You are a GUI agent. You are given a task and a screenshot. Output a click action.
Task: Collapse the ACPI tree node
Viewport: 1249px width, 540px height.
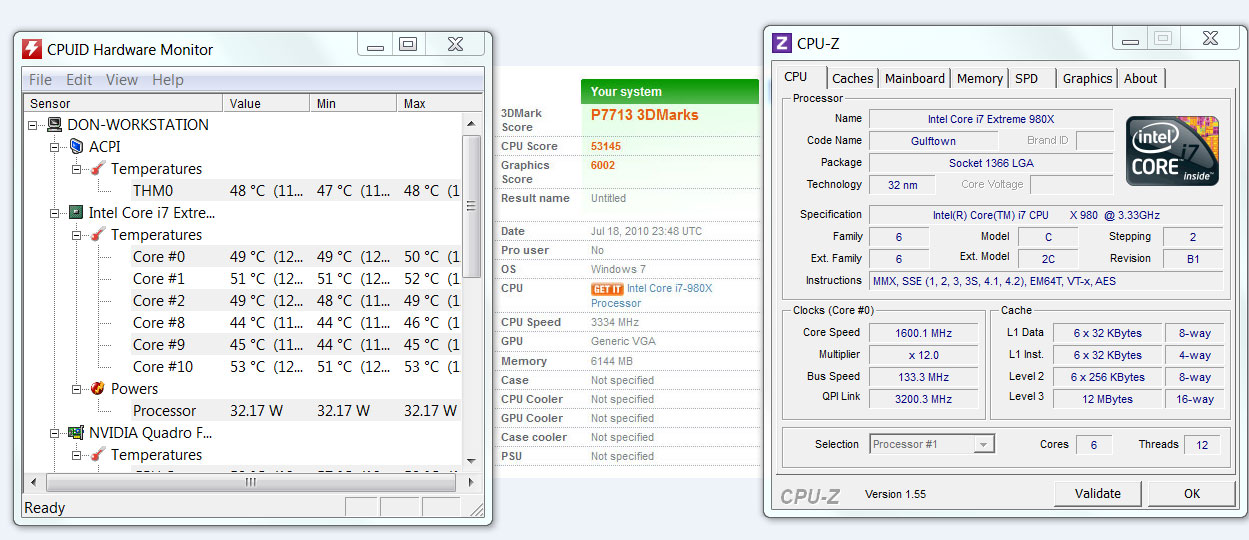[x=55, y=147]
